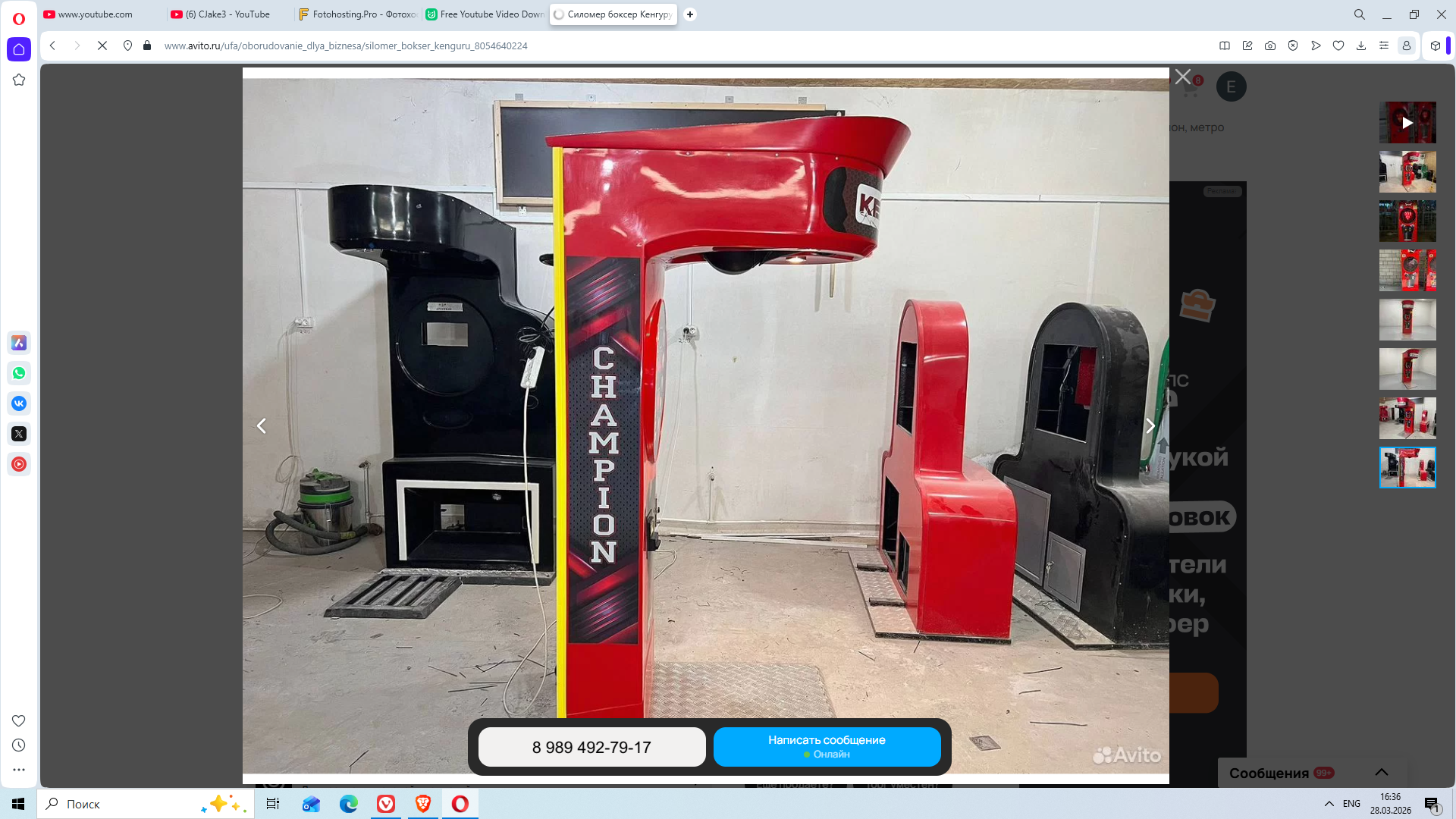Add page to bookmarks heart icon
The width and height of the screenshot is (1456, 819).
click(x=1338, y=45)
